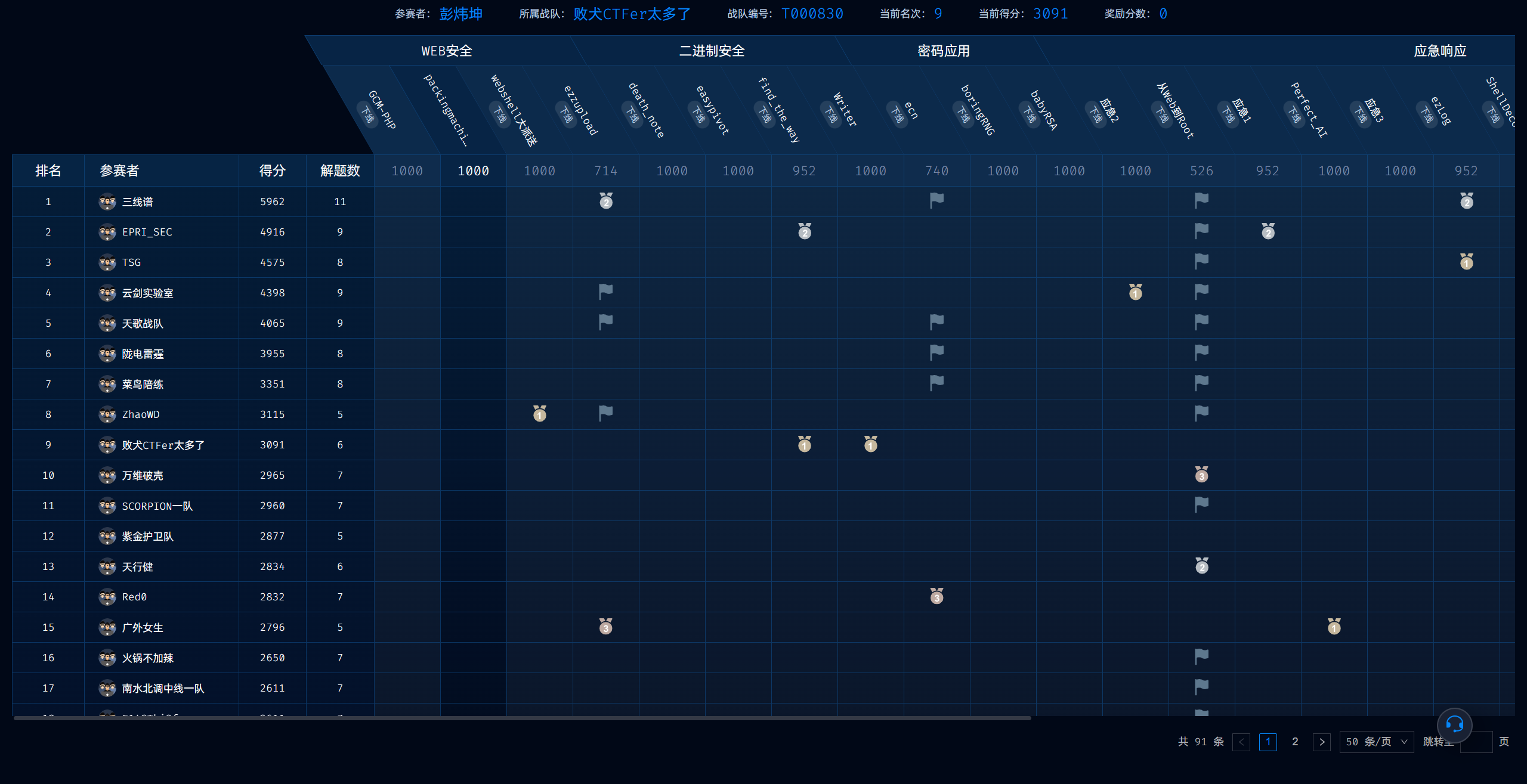Click the horizontal scrollbar under table
The image size is (1527, 784).
coord(522,718)
